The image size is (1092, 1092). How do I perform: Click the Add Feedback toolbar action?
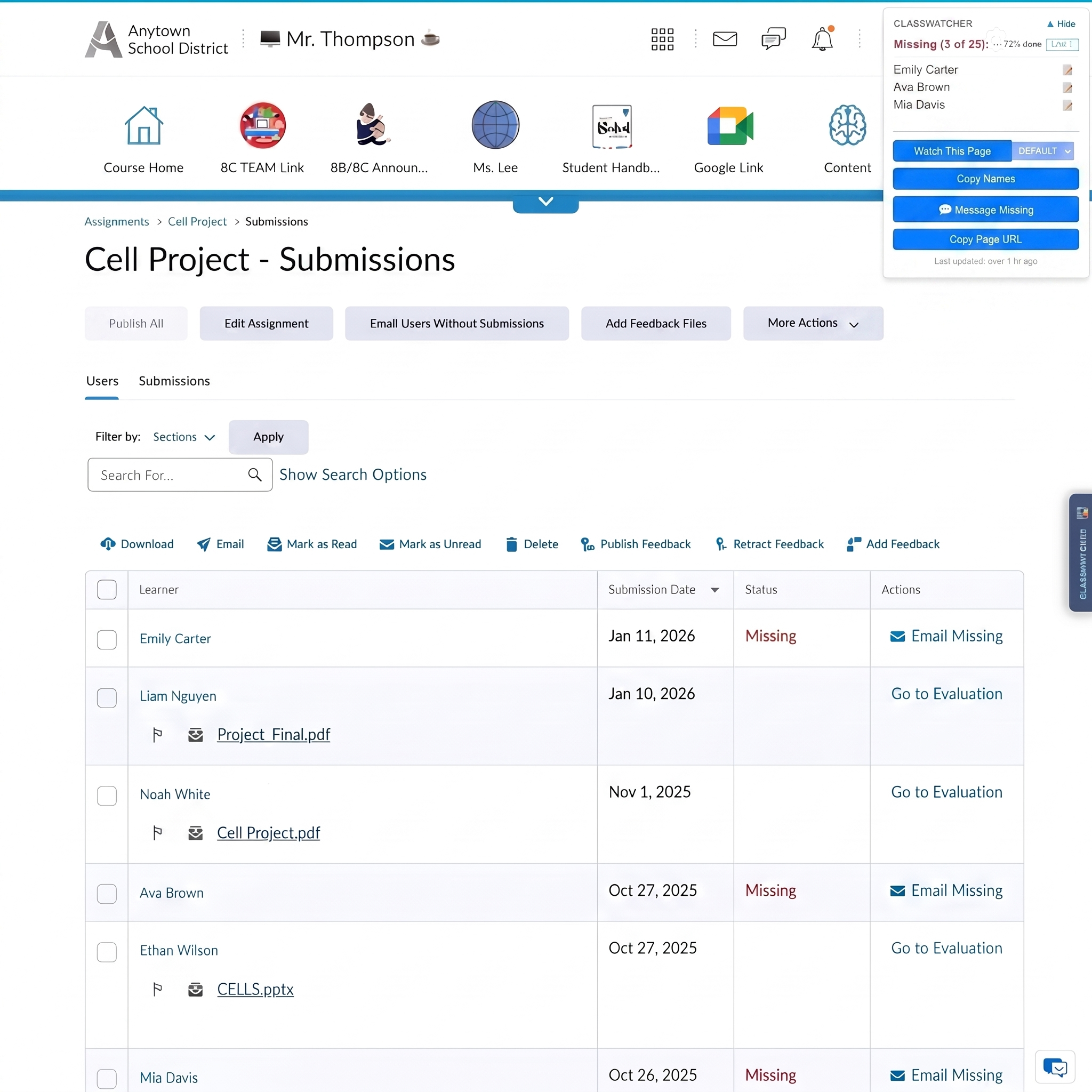893,544
